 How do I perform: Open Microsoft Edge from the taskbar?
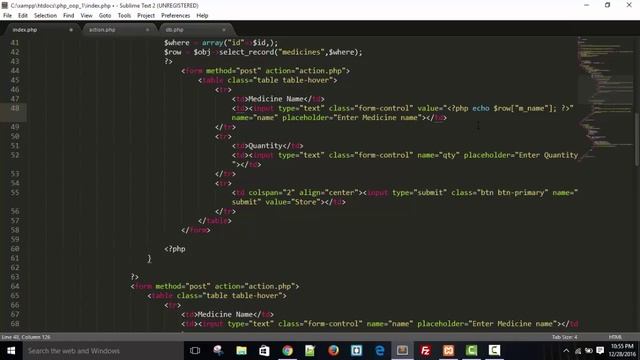click(x=380, y=351)
